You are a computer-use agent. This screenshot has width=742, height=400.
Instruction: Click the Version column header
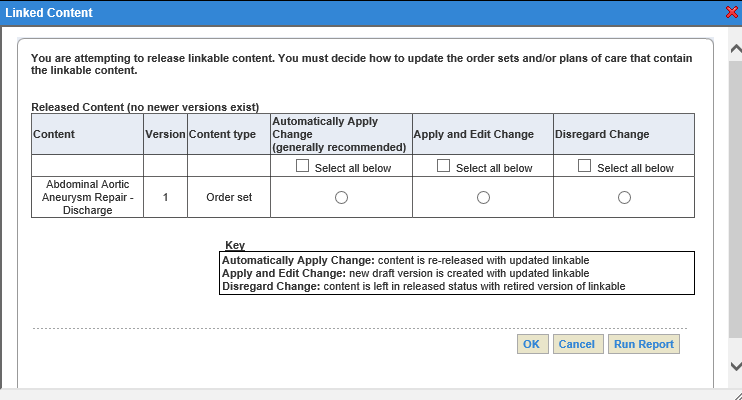click(x=165, y=134)
